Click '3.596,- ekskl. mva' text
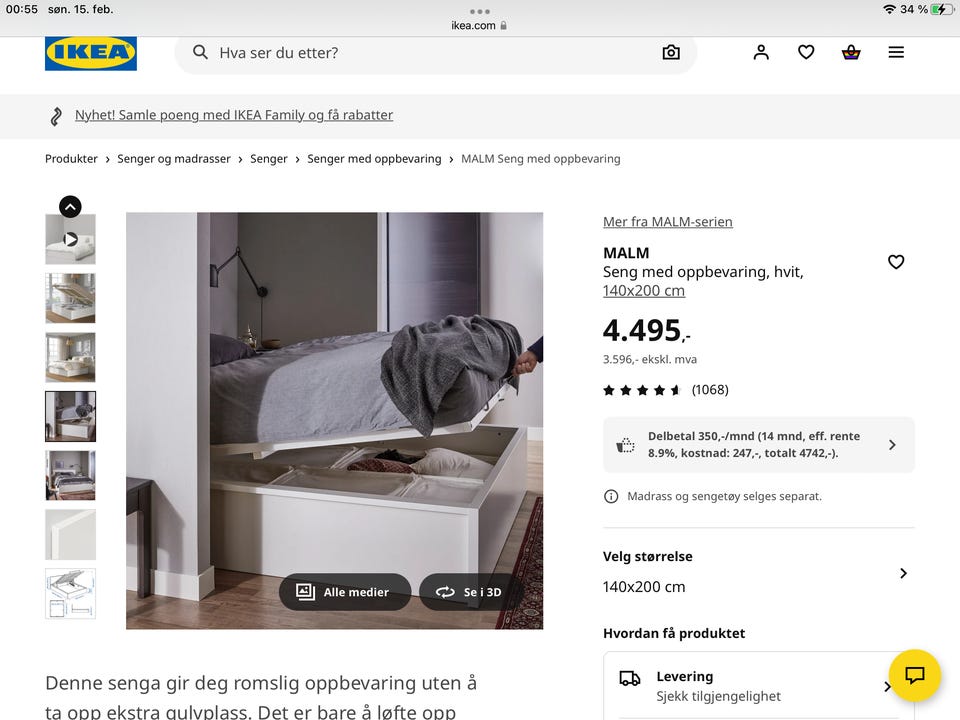 [650, 359]
